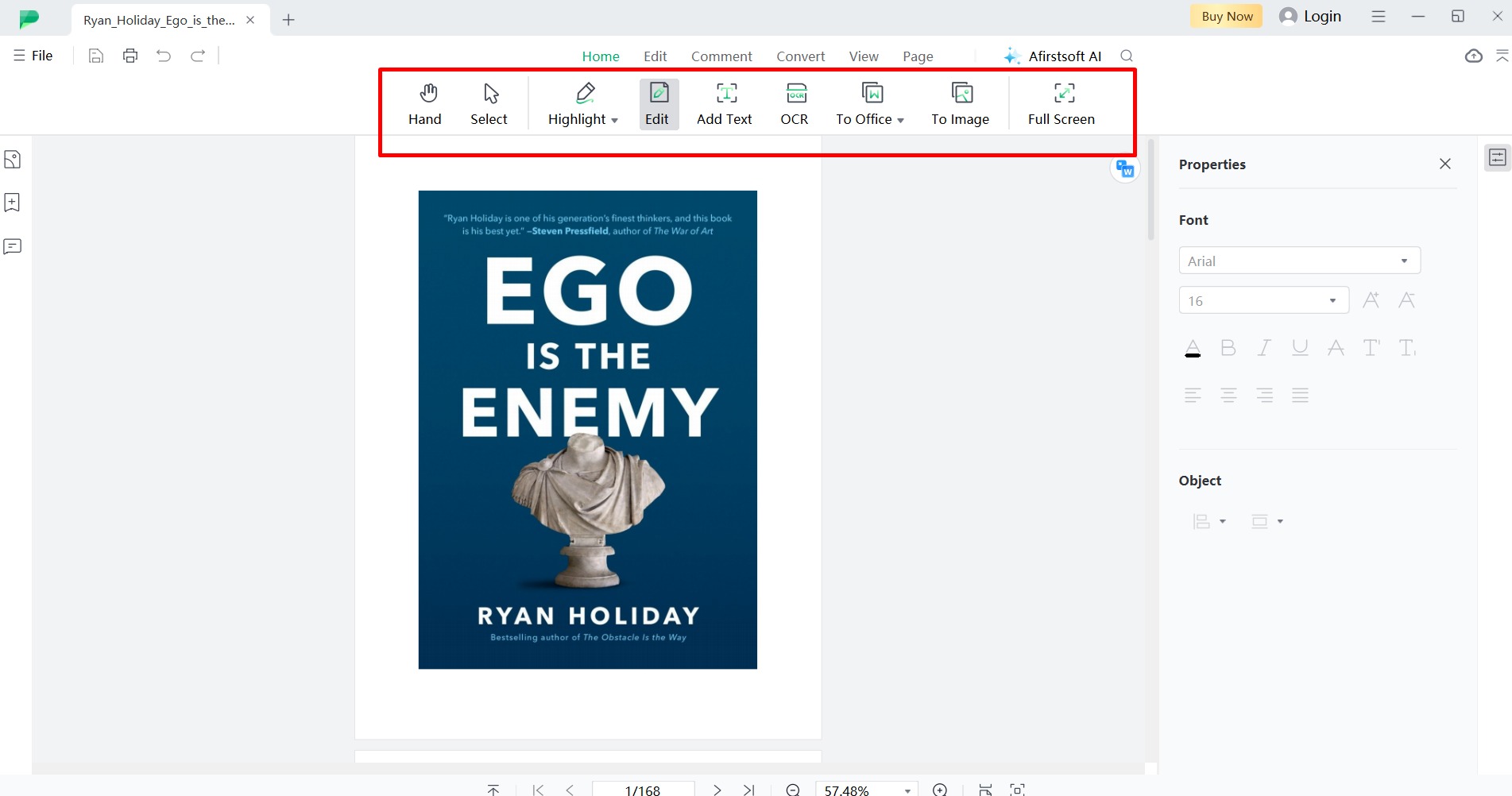The image size is (1512, 796).
Task: Open Afirstsoft AI assistant
Action: point(1053,56)
